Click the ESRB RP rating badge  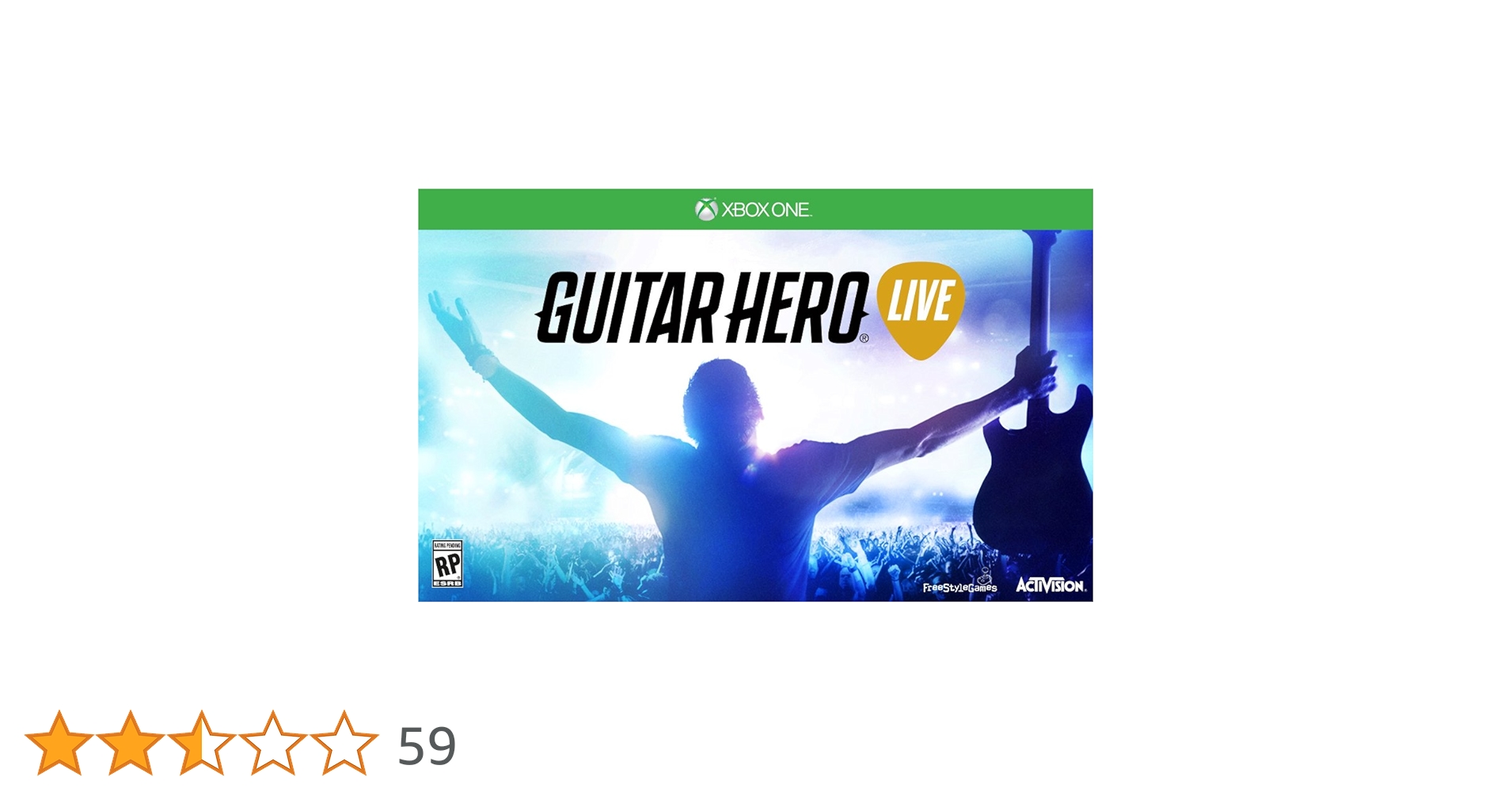447,564
